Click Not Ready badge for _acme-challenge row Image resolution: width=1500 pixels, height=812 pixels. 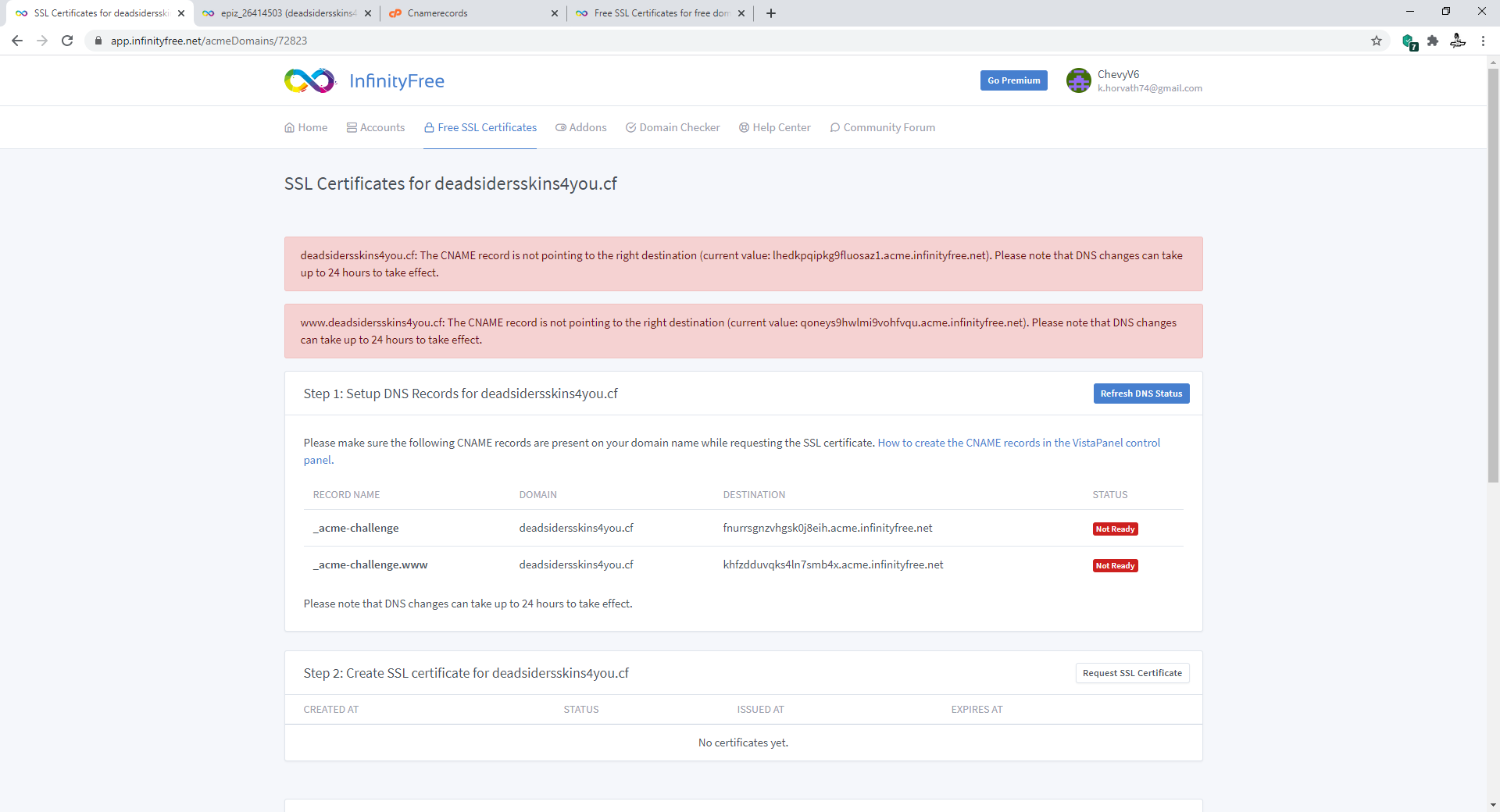(1115, 529)
